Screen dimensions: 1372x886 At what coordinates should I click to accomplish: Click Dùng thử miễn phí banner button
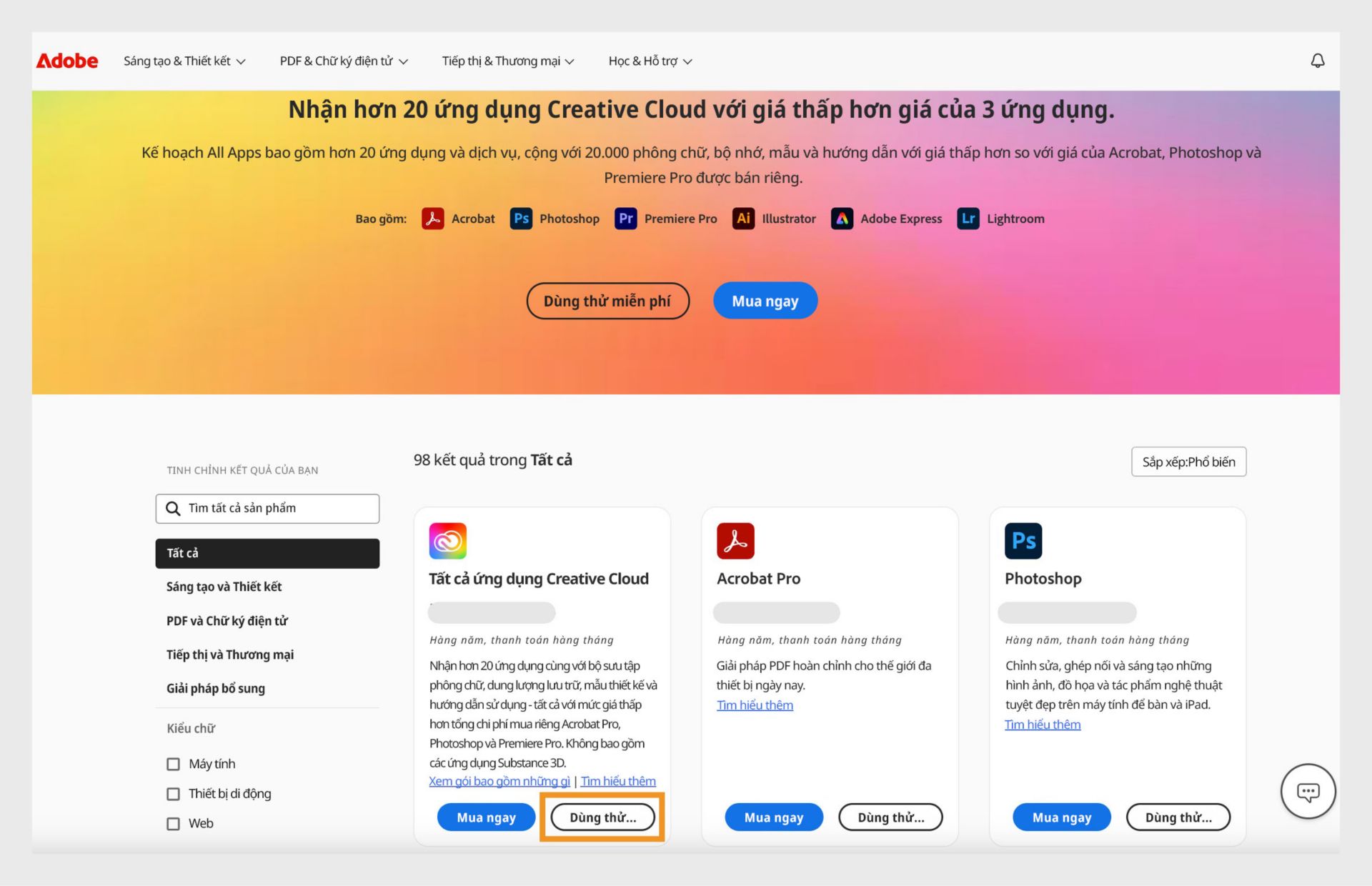pos(608,300)
